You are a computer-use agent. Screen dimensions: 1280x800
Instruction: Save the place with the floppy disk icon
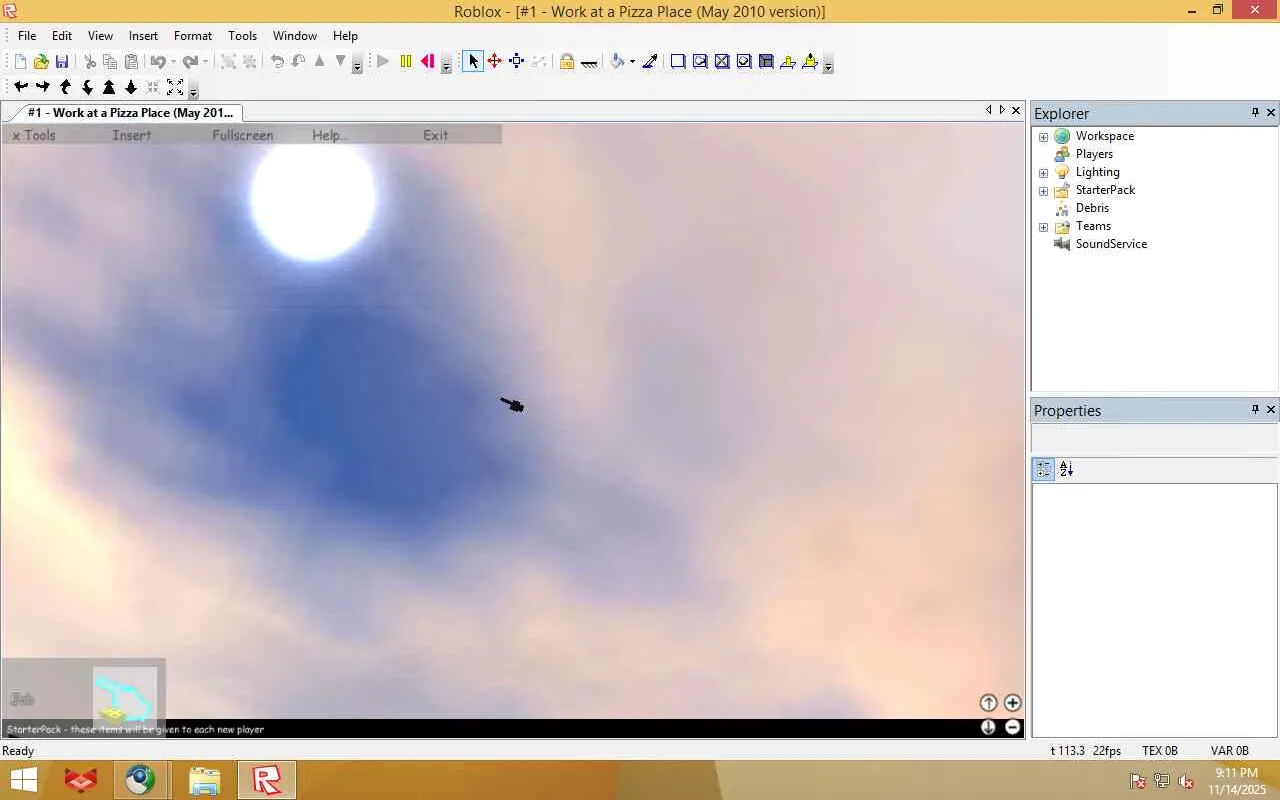coord(62,62)
